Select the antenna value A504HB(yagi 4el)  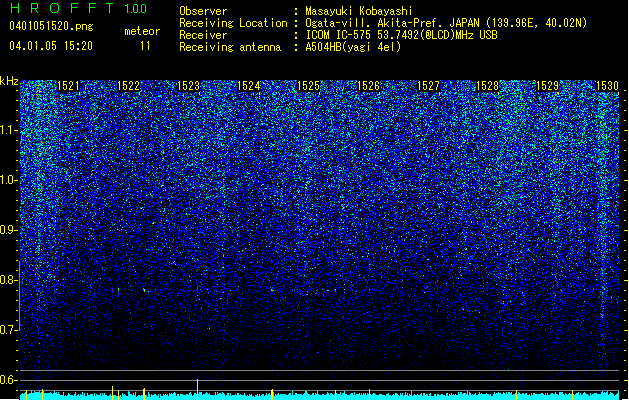point(353,47)
